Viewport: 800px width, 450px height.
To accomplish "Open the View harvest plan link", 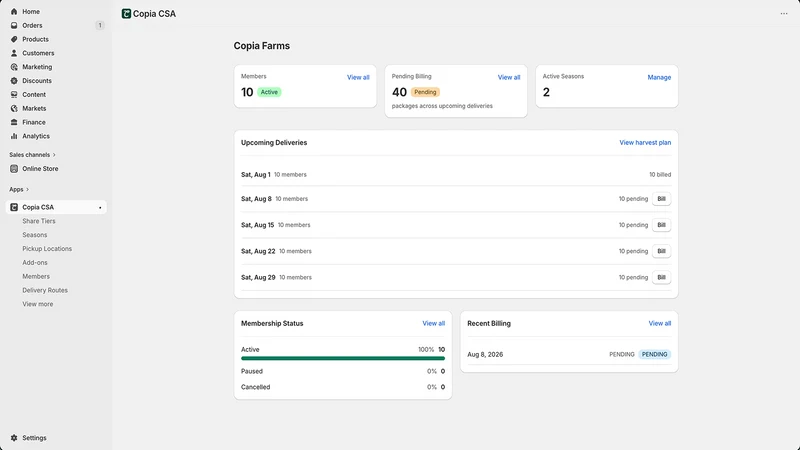I will click(645, 143).
